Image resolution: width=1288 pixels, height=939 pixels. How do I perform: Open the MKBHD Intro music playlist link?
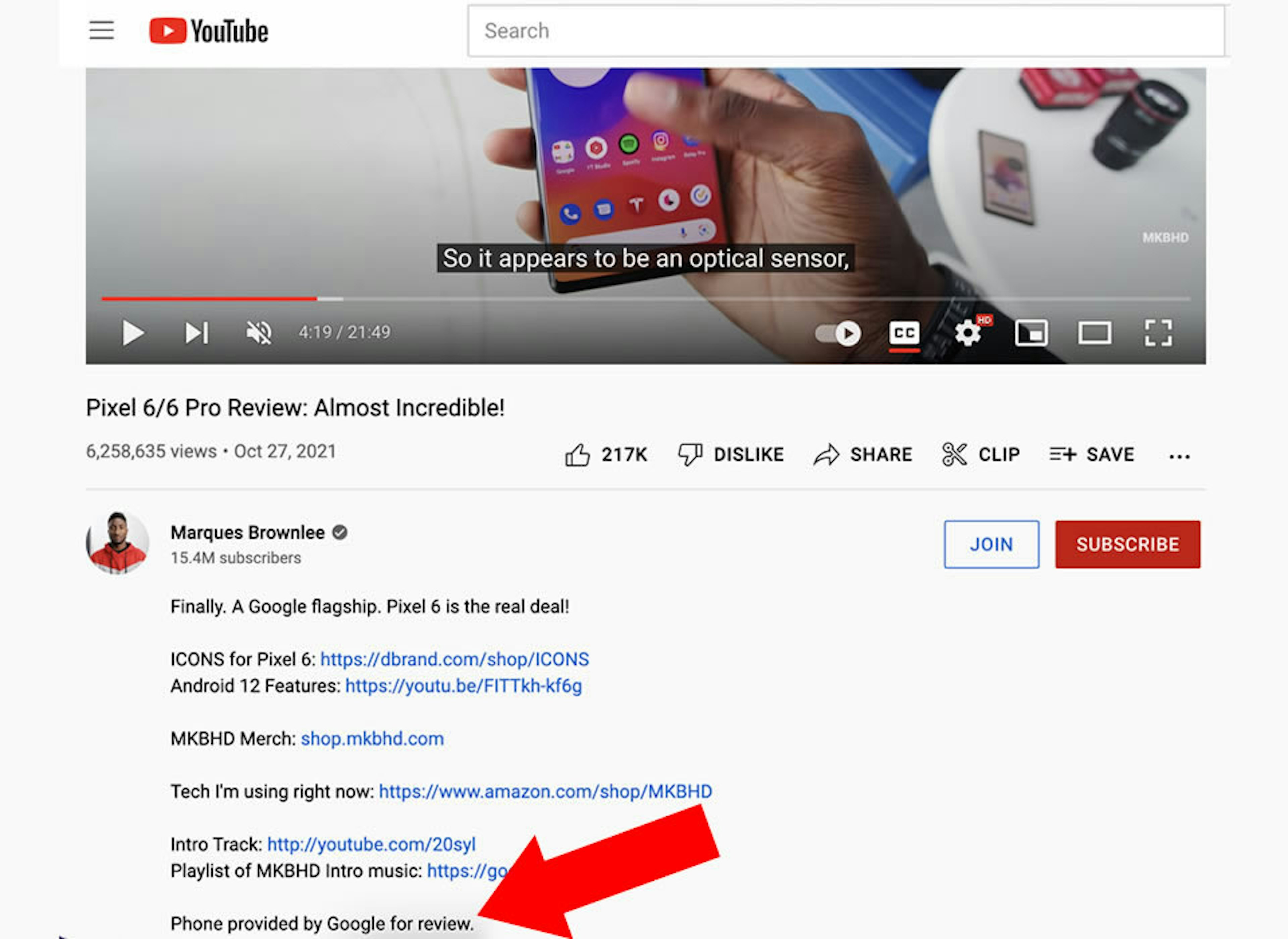468,871
